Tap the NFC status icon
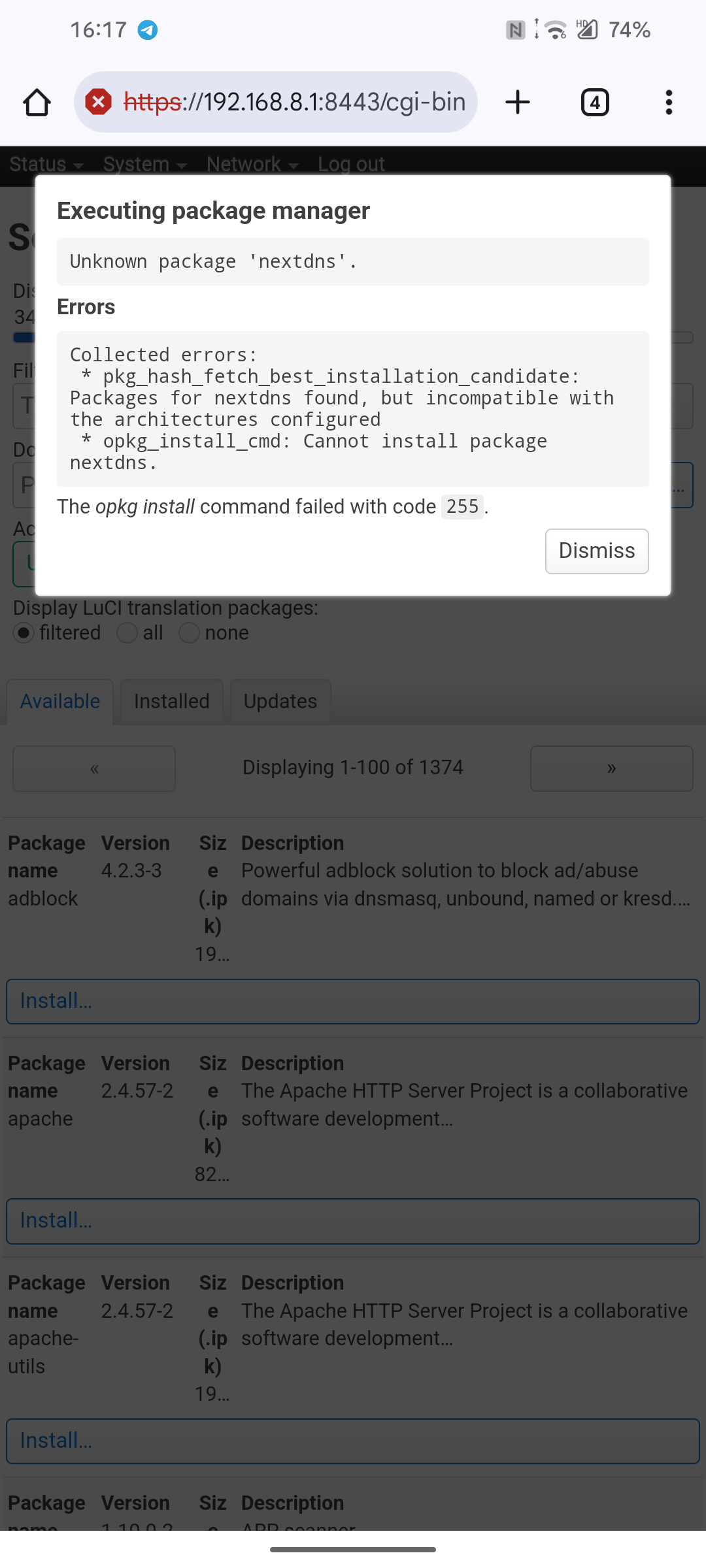The height and width of the screenshot is (1568, 706). 515,30
